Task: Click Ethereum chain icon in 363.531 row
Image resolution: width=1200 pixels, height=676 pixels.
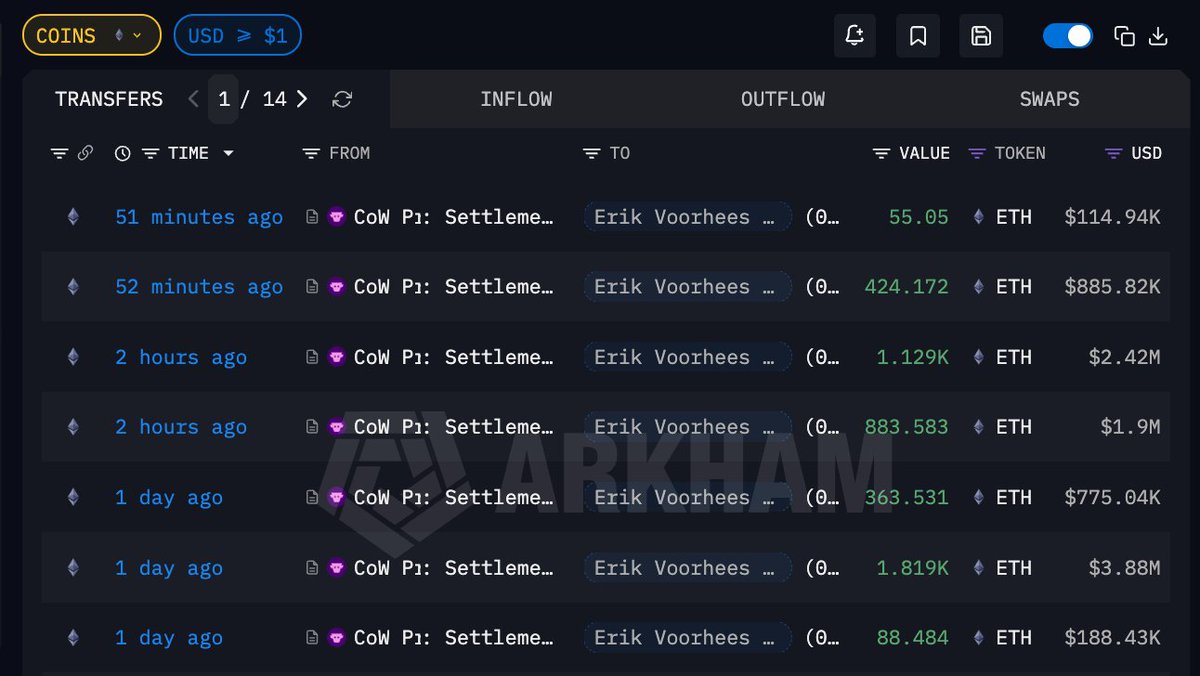Action: click(72, 497)
